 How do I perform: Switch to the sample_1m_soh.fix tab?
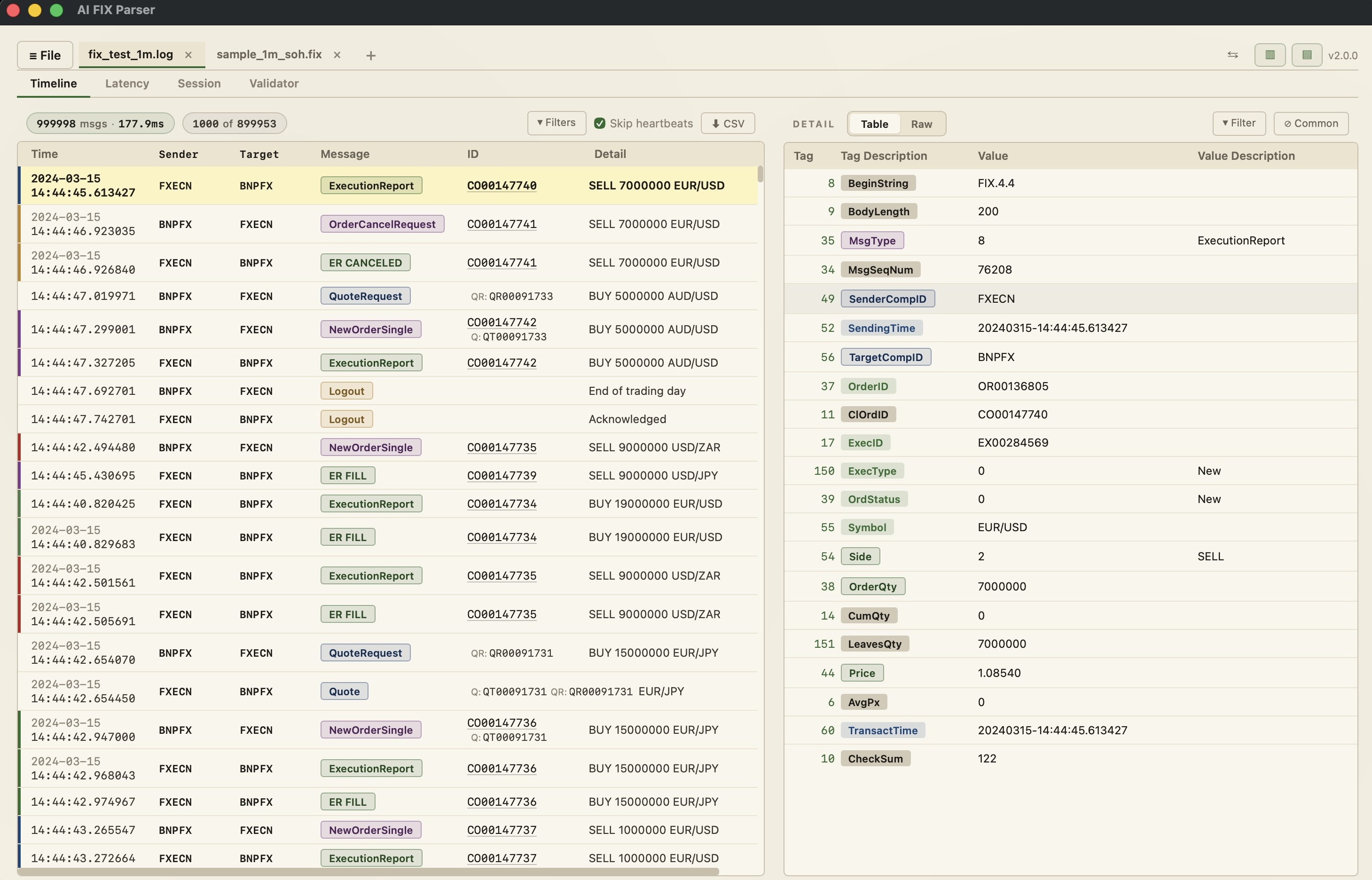269,54
